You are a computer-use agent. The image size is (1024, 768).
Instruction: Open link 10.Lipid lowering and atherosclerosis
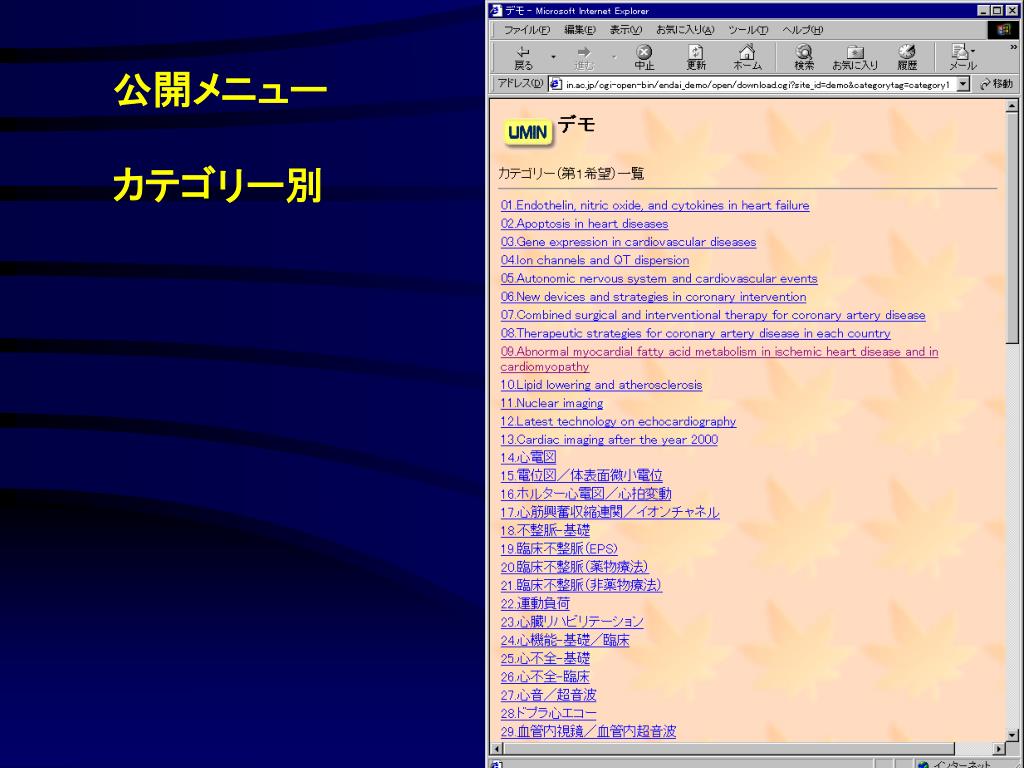pyautogui.click(x=601, y=385)
